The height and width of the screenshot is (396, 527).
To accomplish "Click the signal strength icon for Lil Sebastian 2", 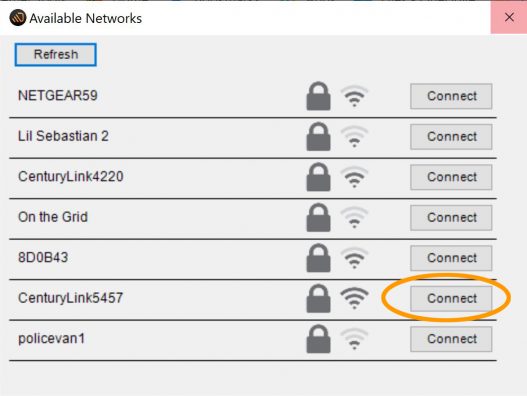I will (x=354, y=136).
